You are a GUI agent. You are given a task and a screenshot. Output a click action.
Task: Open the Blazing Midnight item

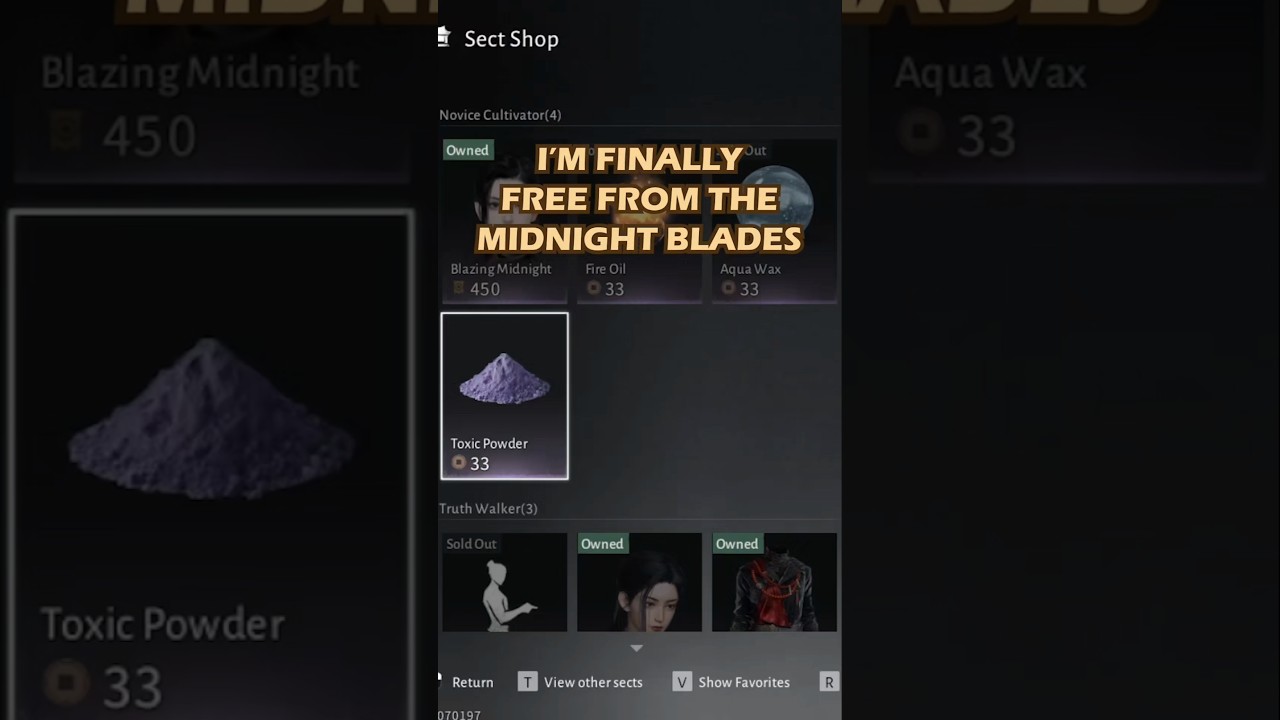(504, 221)
